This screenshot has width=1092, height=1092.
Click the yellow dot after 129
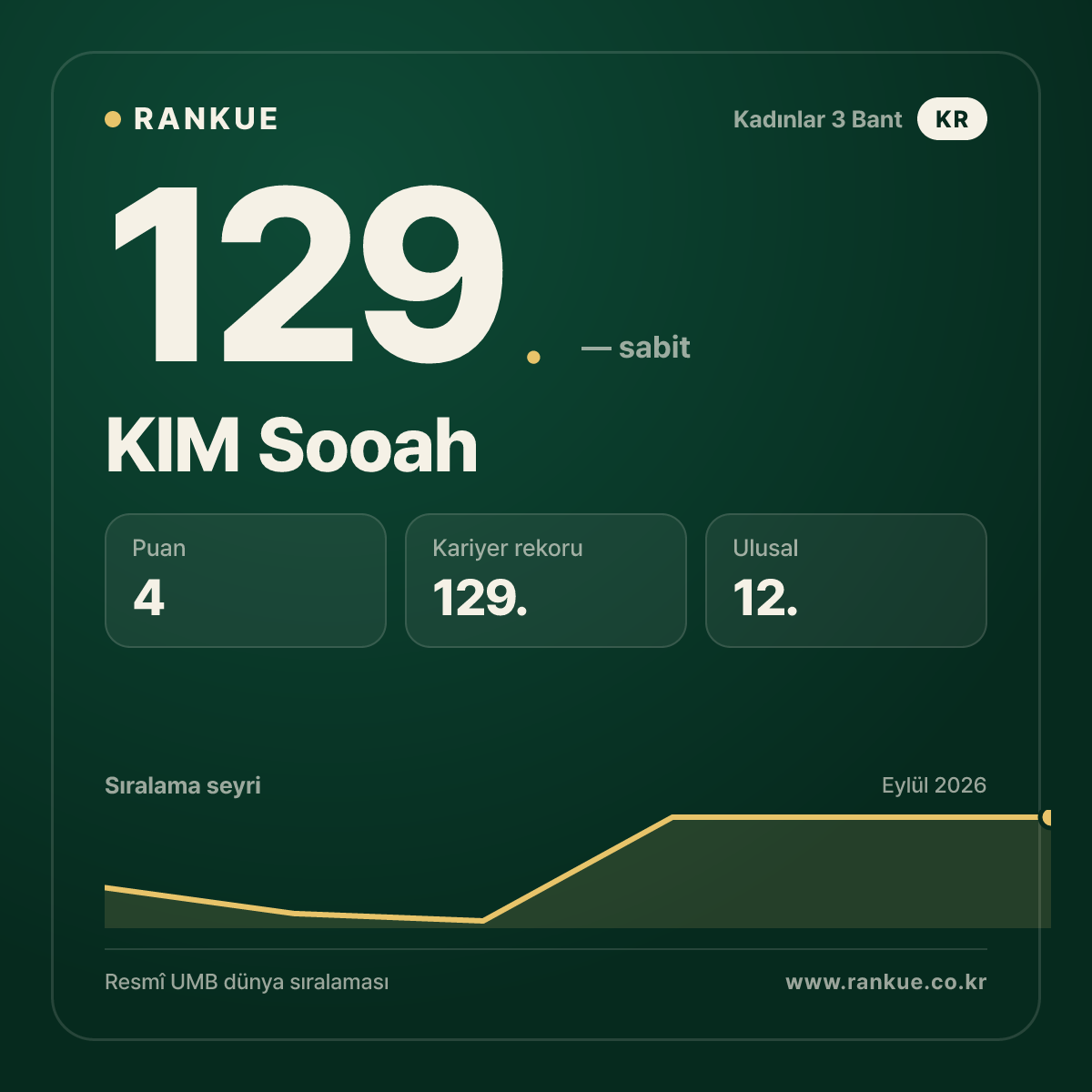[x=533, y=357]
